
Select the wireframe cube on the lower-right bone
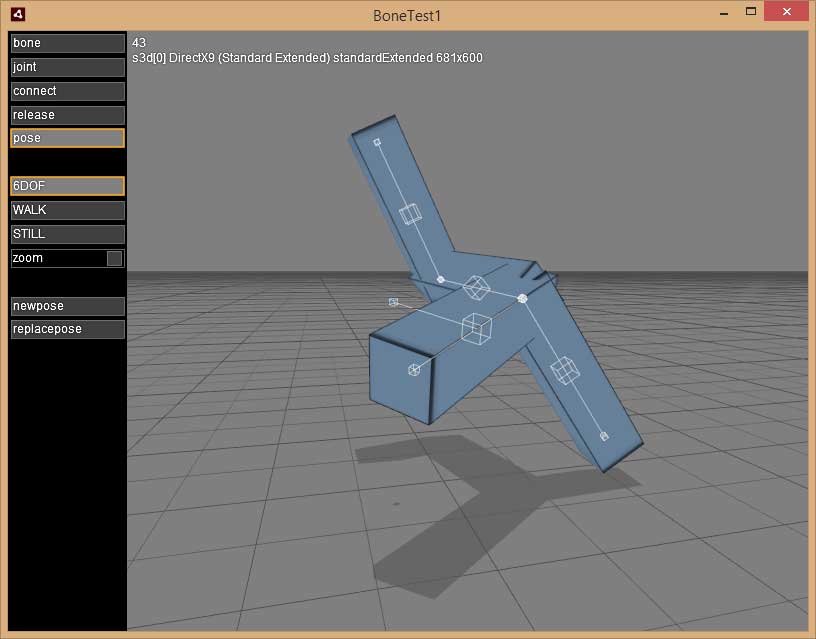(x=565, y=370)
